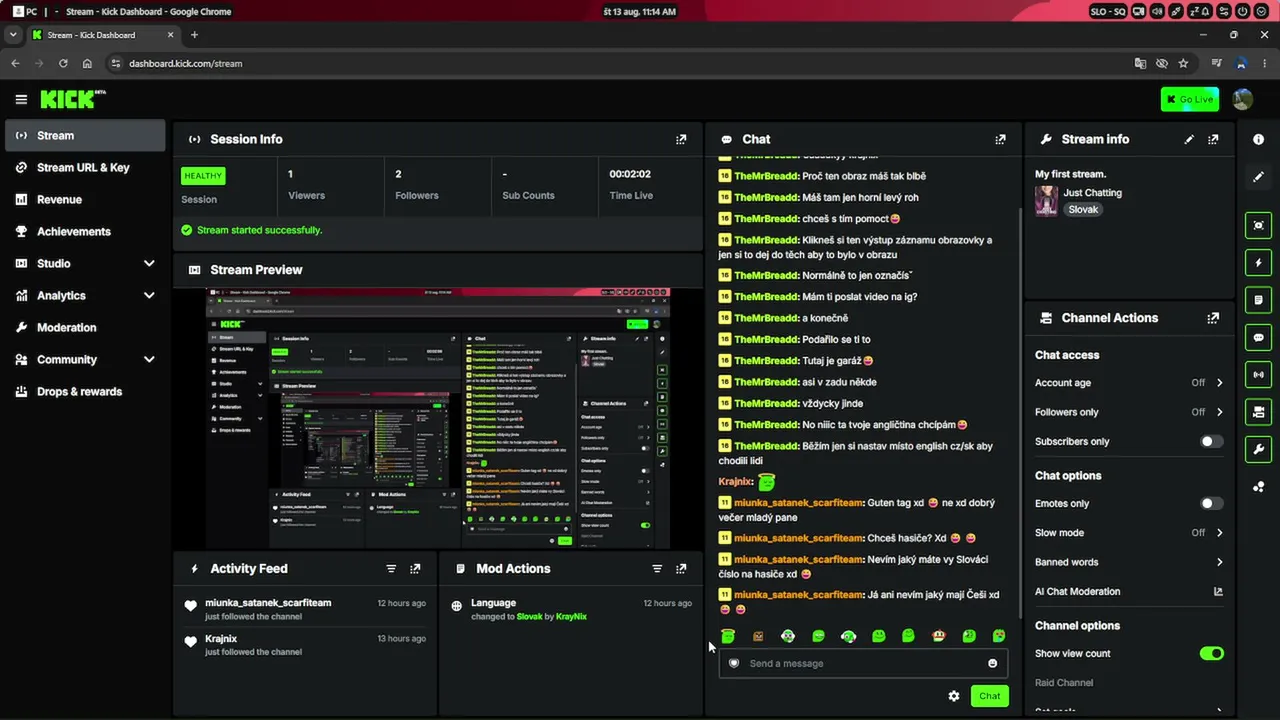
Task: Click the Kick logo
Action: click(x=73, y=99)
